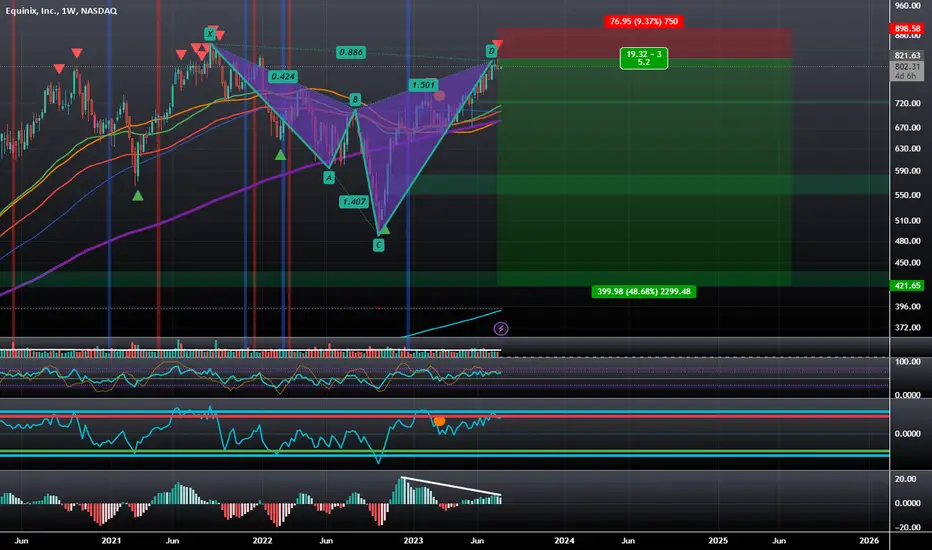This screenshot has width=932, height=550.
Task: Click the 450.00 price axis label
Action: coord(908,263)
